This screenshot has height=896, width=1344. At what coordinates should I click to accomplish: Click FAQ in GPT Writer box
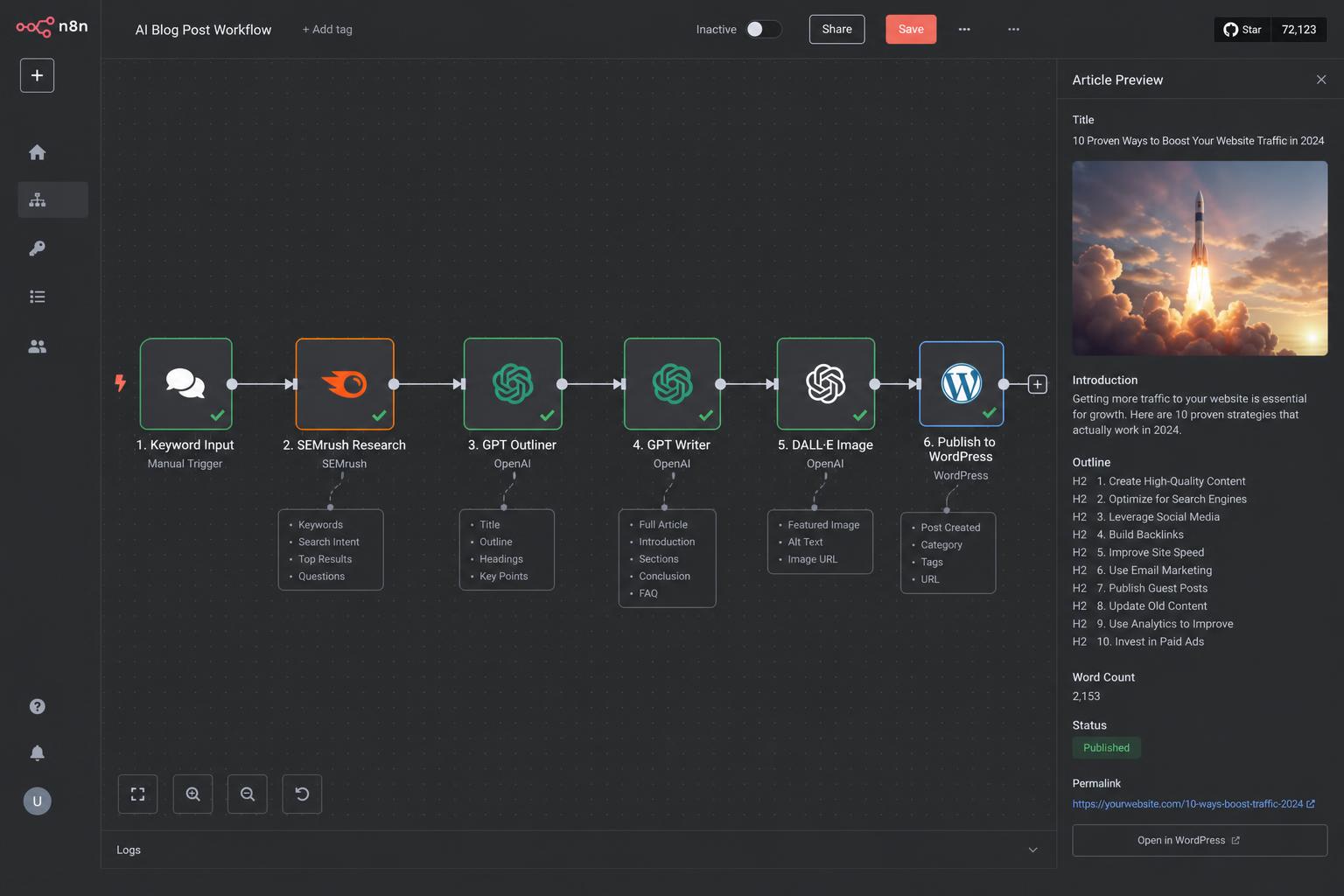pos(648,592)
